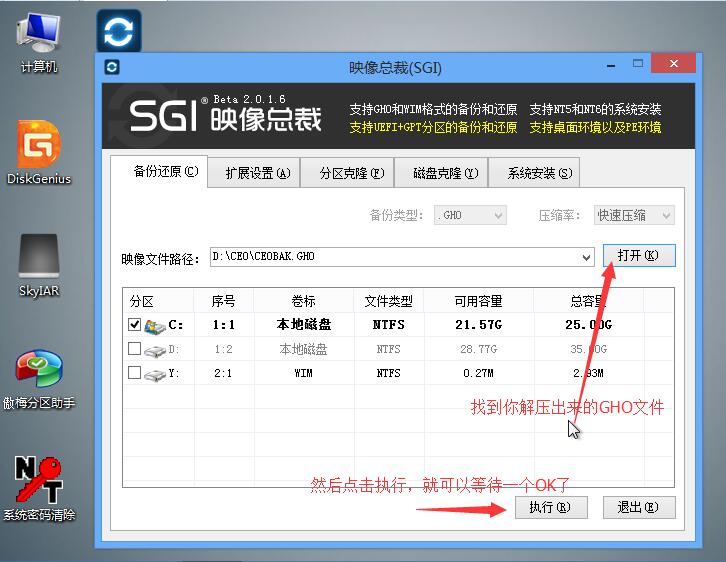
Task: Open the 压缩率 快速压缩 dropdown
Action: point(634,215)
